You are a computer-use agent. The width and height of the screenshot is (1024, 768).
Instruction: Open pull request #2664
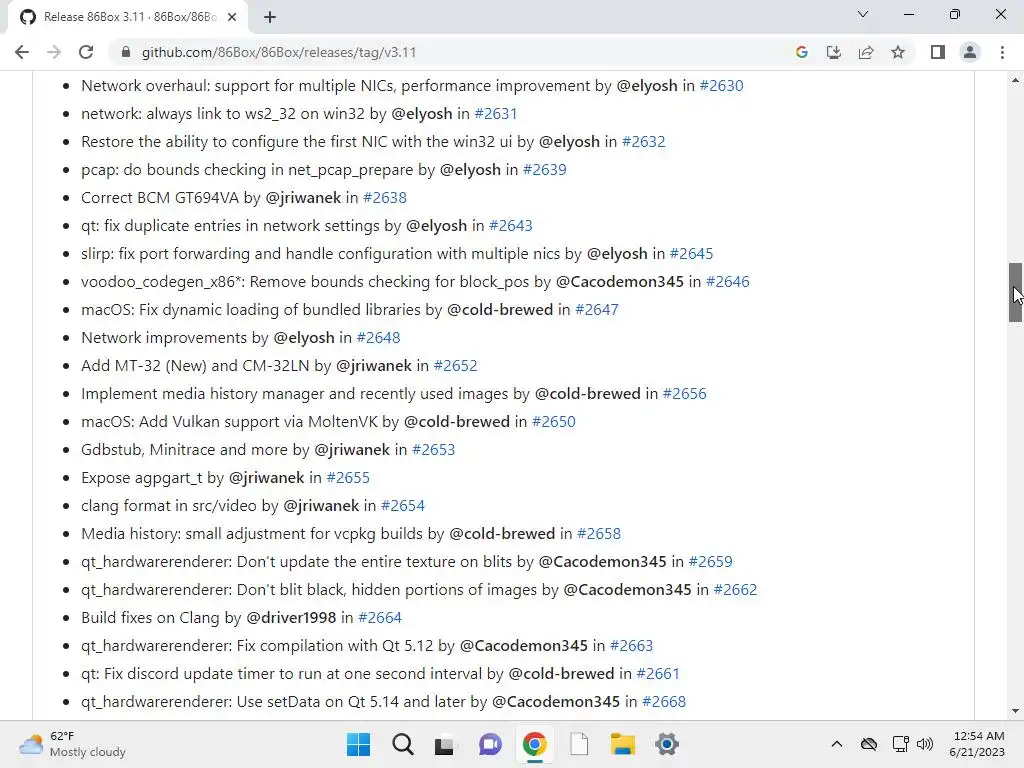pos(380,618)
